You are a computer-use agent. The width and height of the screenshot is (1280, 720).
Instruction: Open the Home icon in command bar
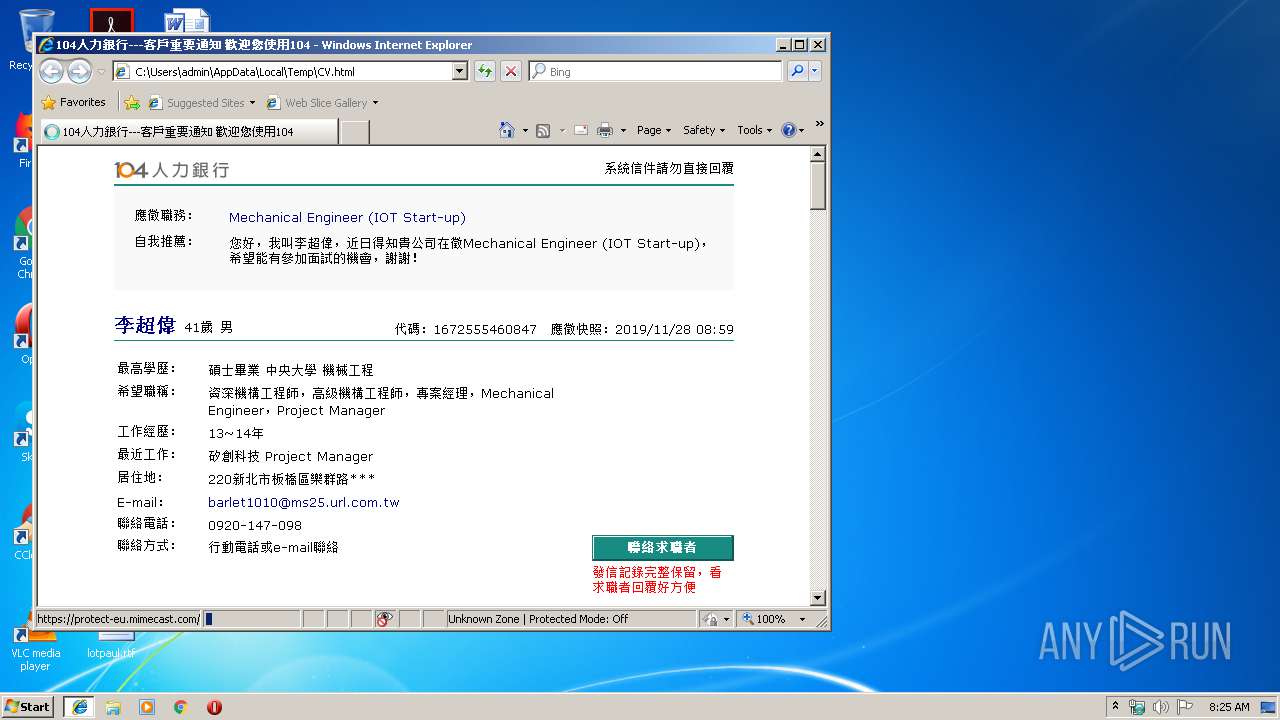(x=507, y=130)
